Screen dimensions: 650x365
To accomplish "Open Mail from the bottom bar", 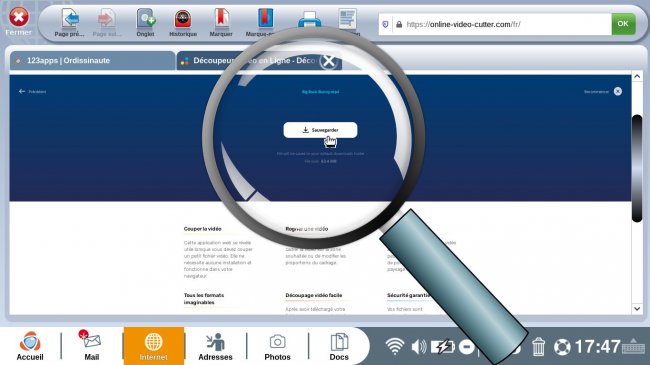I will pos(92,346).
